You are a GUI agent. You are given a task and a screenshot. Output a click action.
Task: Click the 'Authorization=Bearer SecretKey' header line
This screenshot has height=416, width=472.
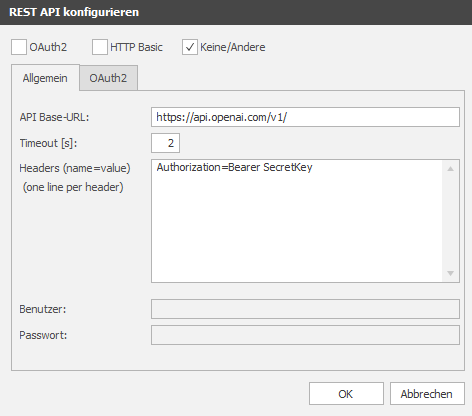point(234,167)
